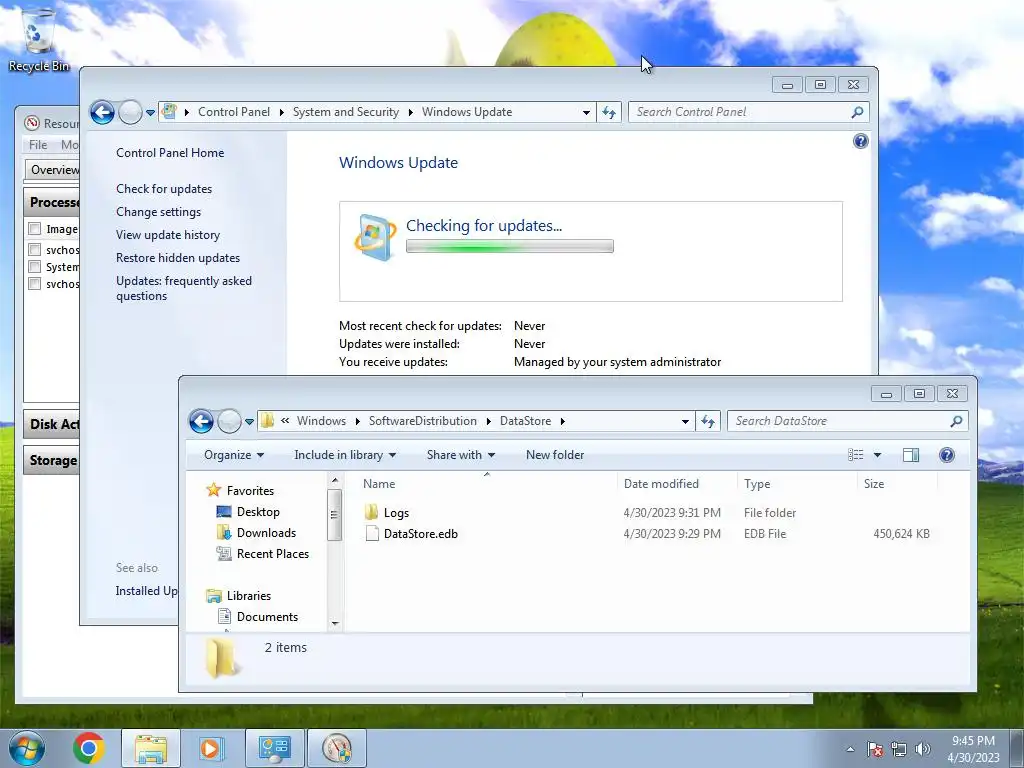Select the DataStore.edb file icon
1024x768 pixels.
(x=372, y=534)
